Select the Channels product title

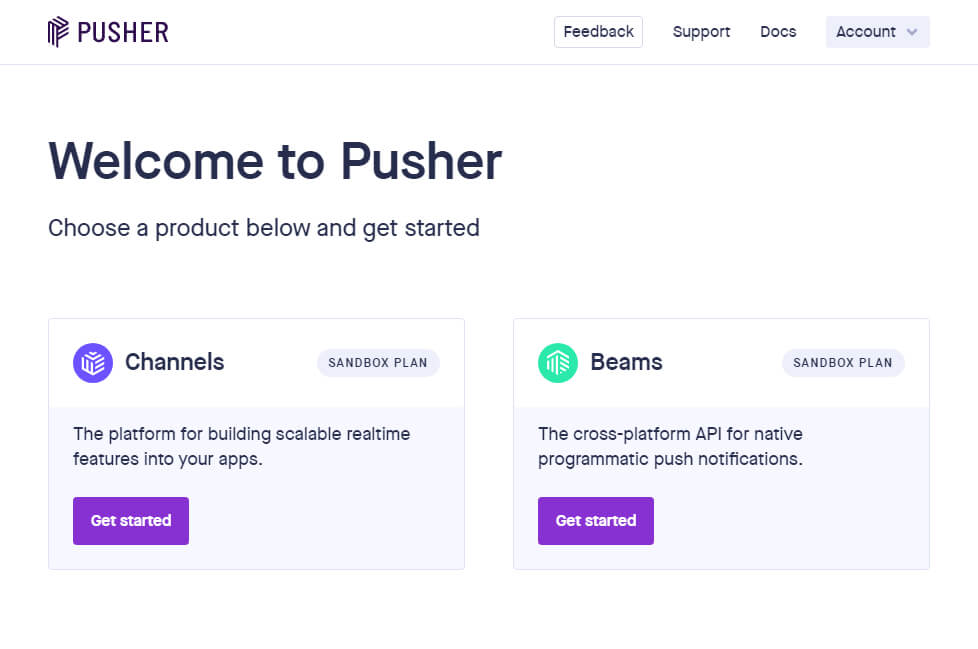click(x=174, y=362)
